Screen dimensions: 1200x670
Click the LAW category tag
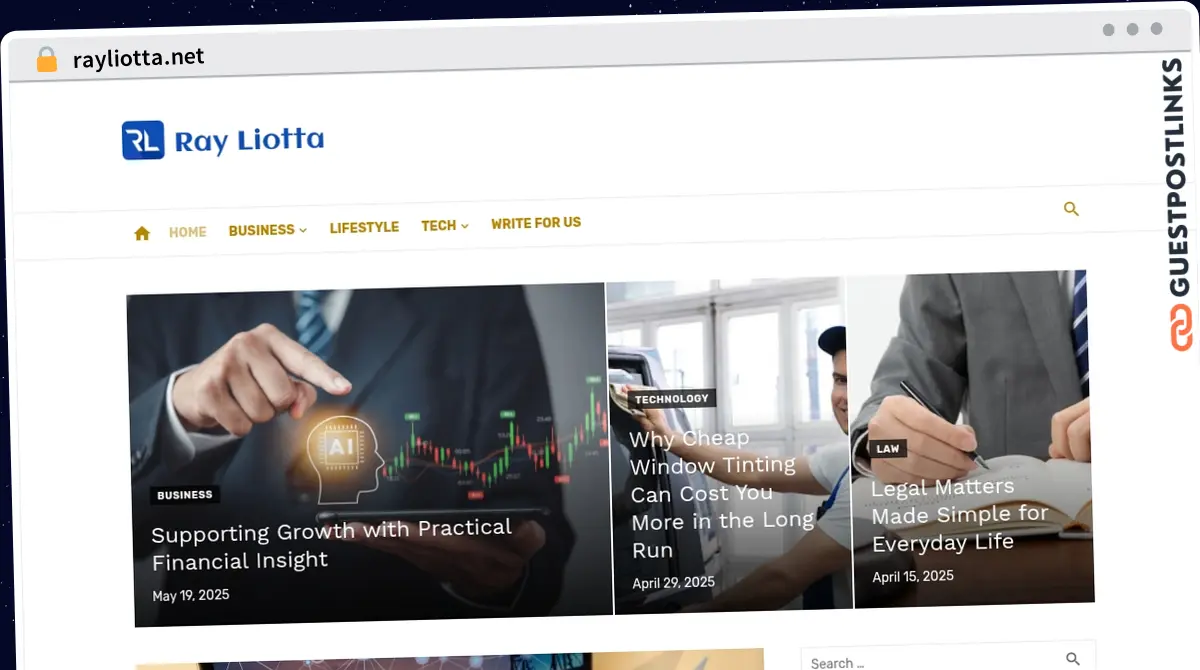(888, 449)
